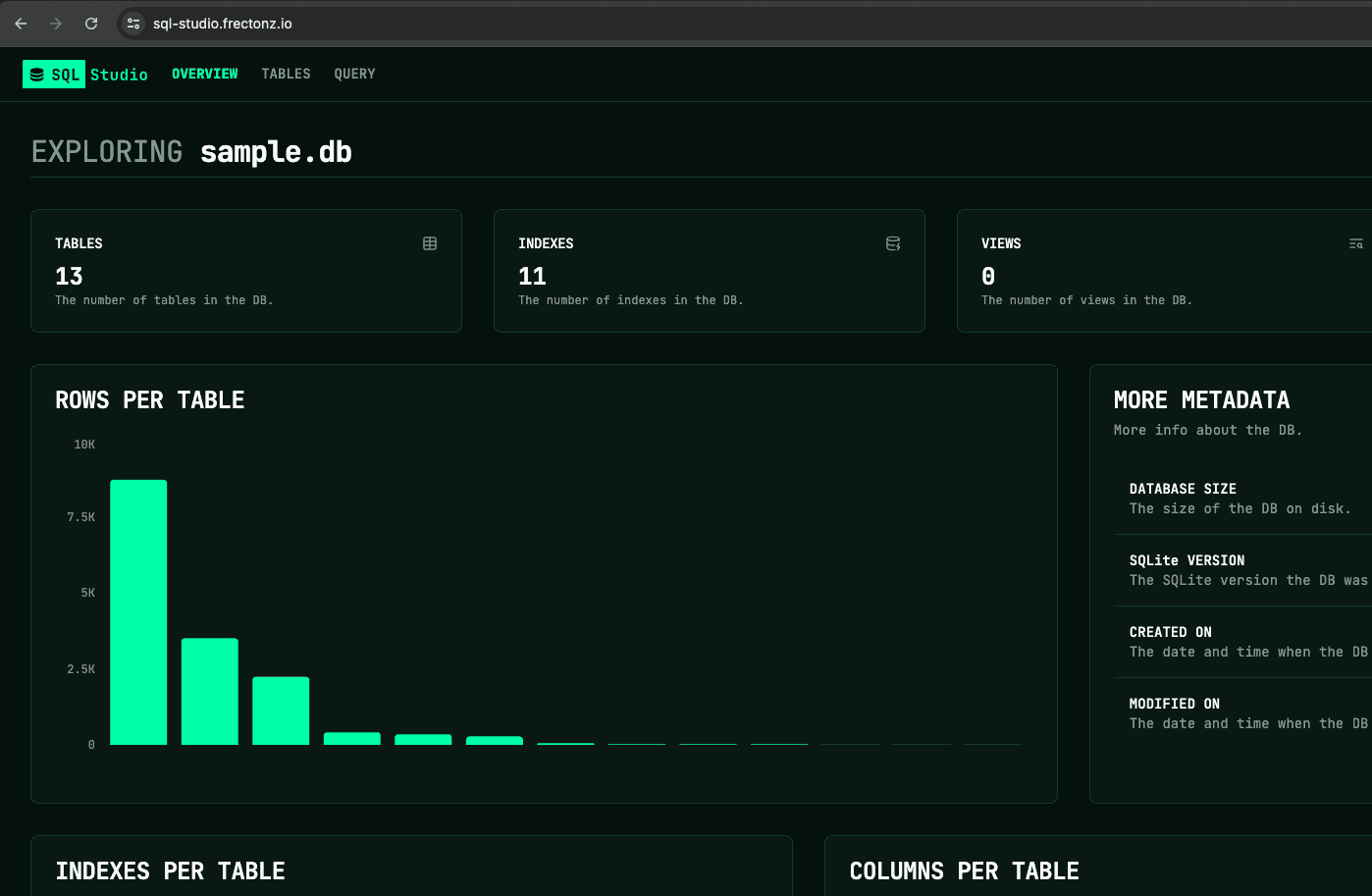Click the 2.5K axis label
This screenshot has height=896, width=1372.
(80, 669)
